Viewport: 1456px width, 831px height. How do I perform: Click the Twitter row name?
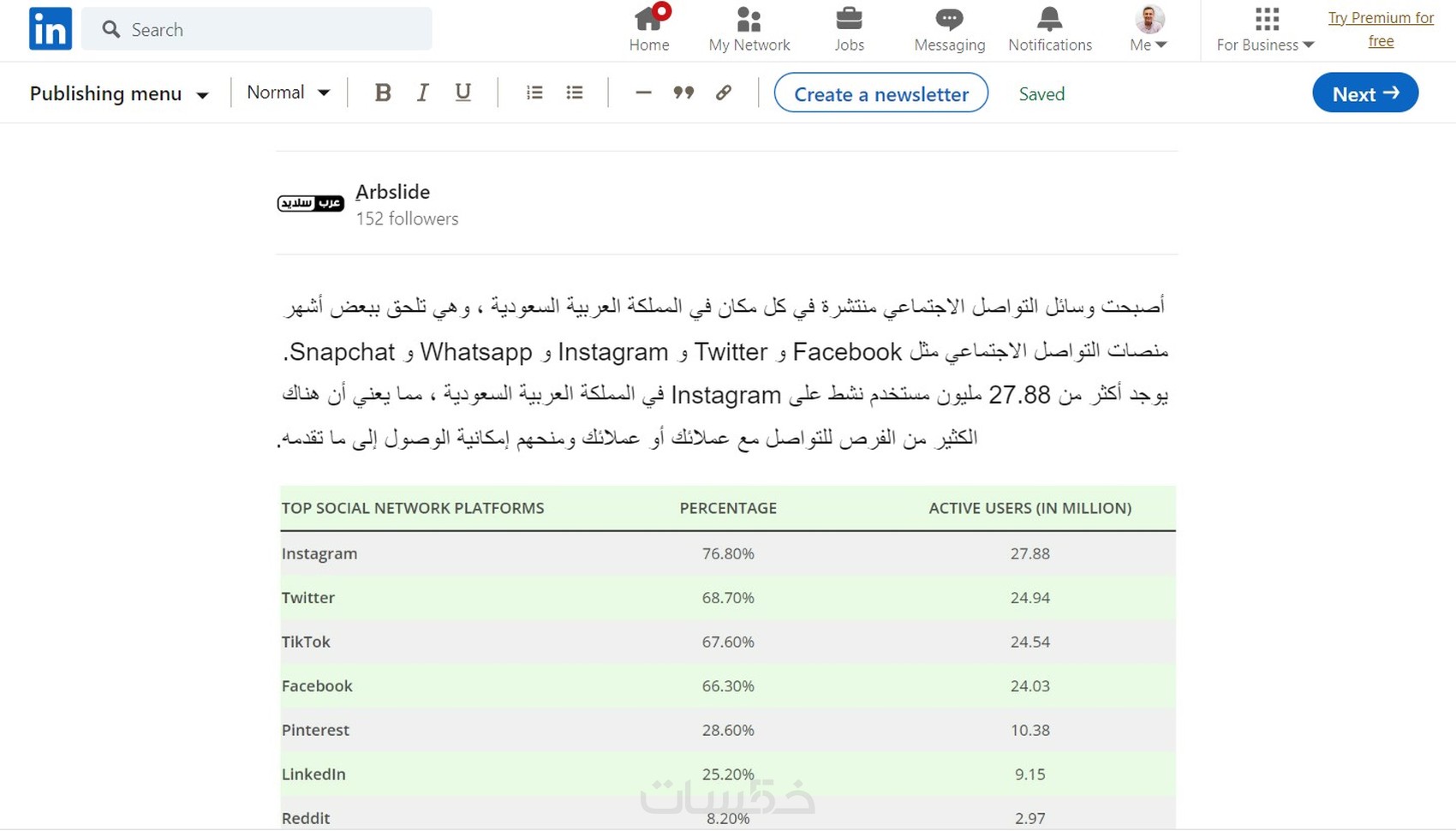(308, 598)
